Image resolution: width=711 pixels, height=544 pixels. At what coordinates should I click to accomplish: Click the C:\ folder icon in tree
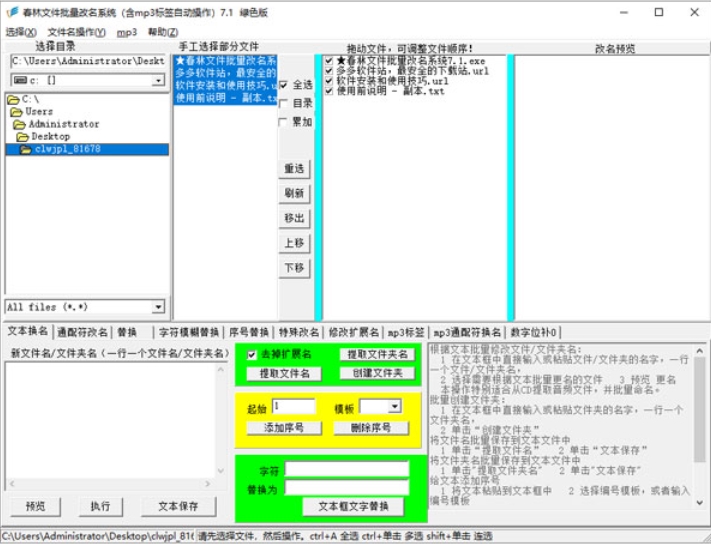tap(14, 99)
